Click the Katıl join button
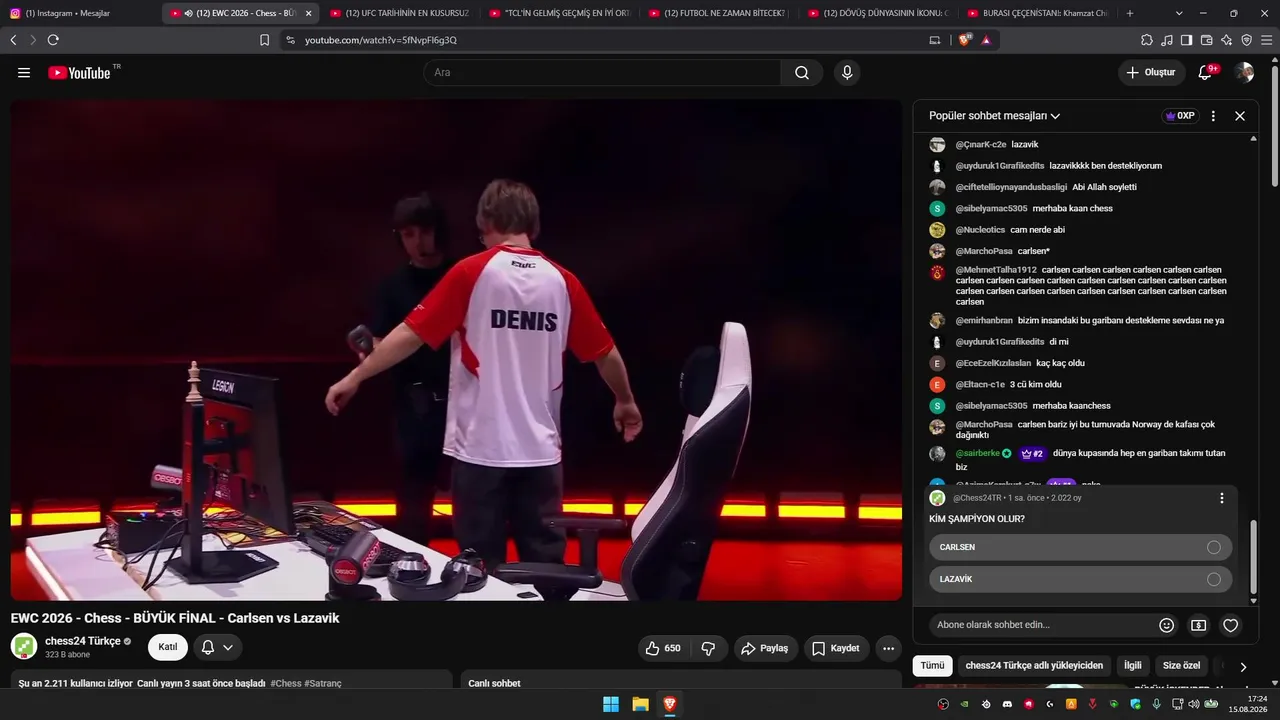Viewport: 1280px width, 720px height. (168, 648)
